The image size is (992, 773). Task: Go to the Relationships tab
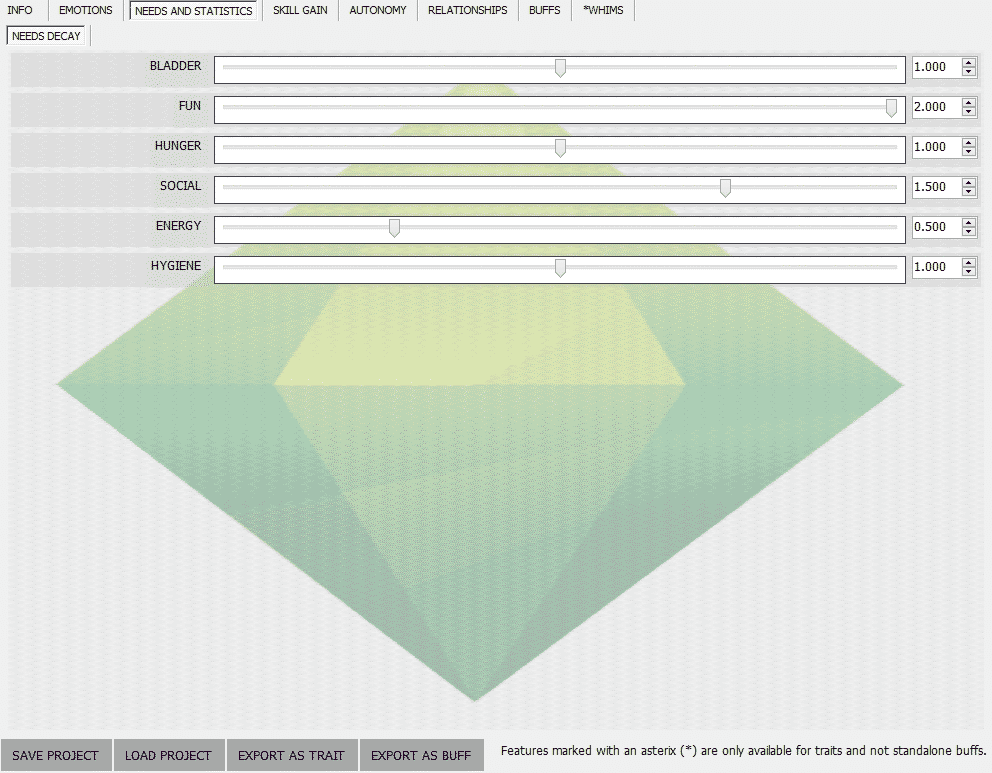(467, 11)
